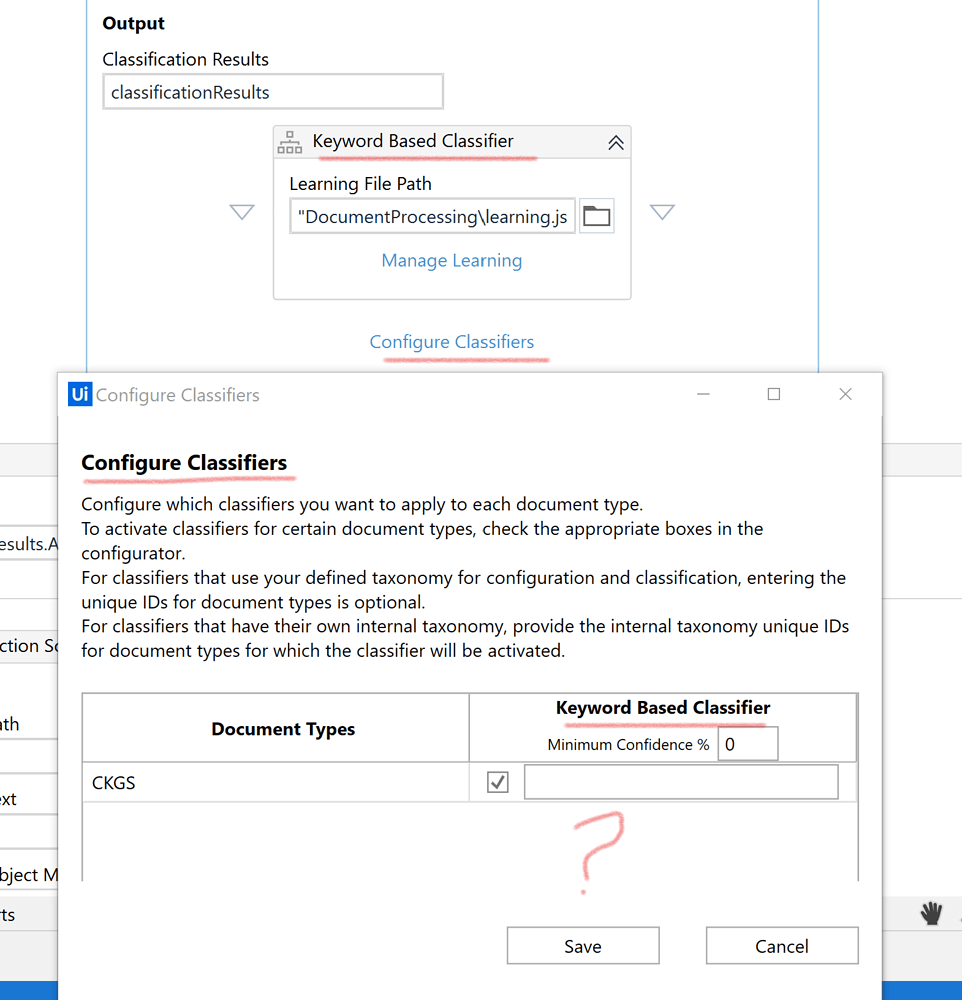Save the classifier configuration
The height and width of the screenshot is (1000, 962).
click(583, 945)
